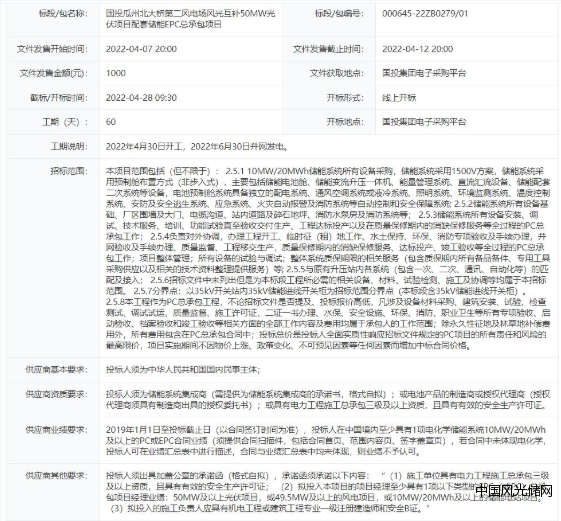The height and width of the screenshot is (521, 561).
Task: Click the 工期说明 label
Action: [x=69, y=146]
